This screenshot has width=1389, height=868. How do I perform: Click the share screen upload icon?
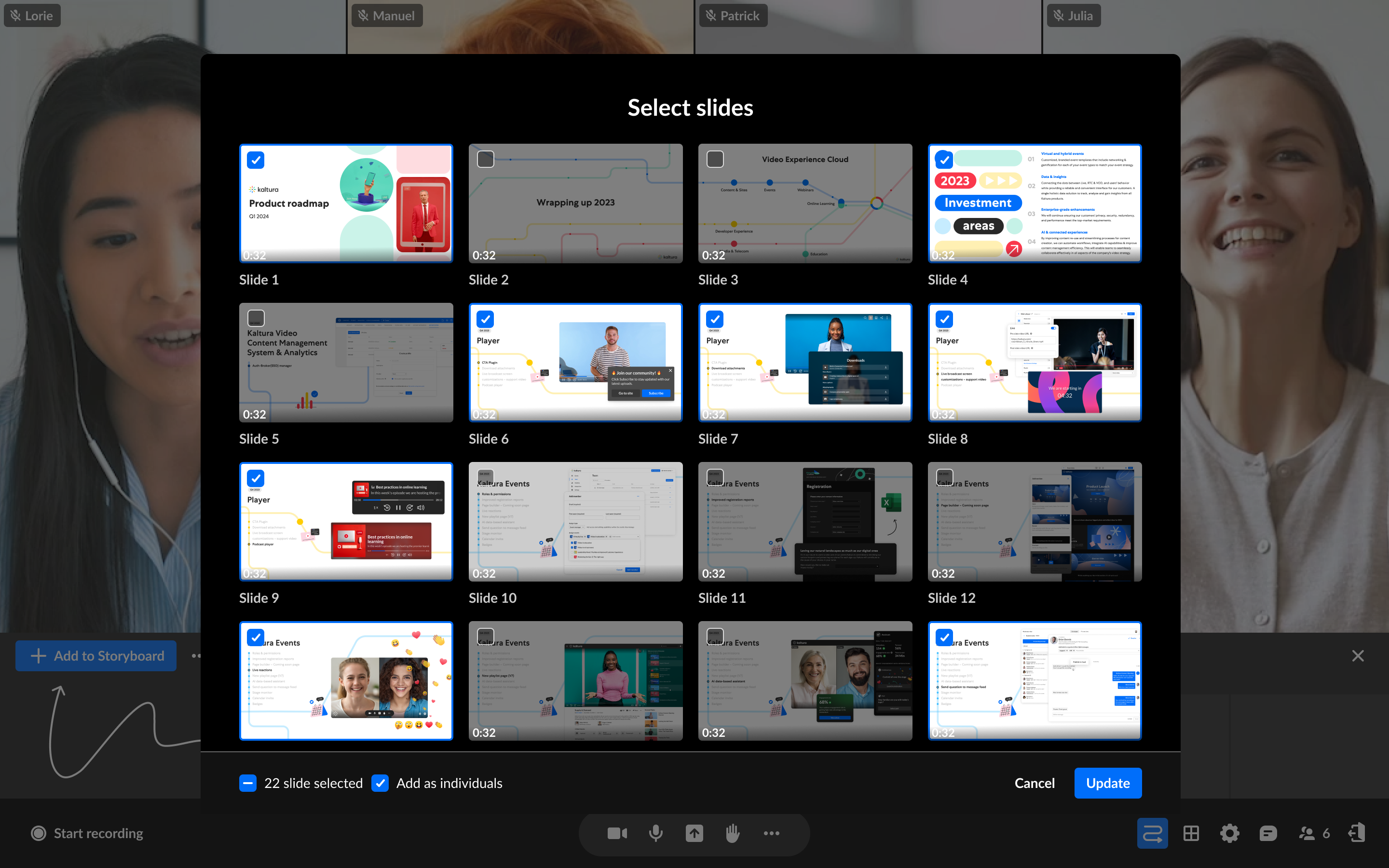coord(694,833)
